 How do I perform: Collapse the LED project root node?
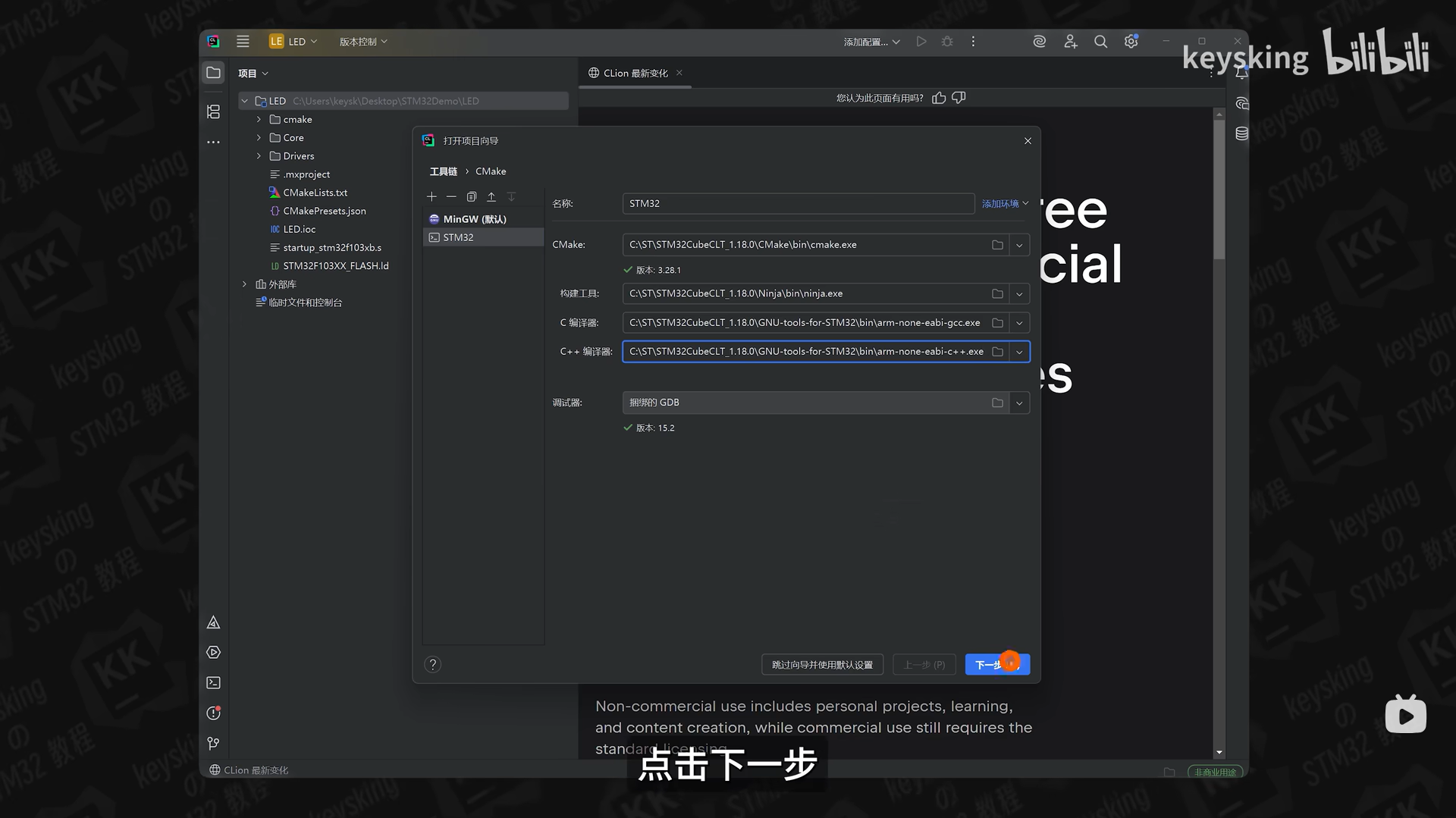click(244, 101)
